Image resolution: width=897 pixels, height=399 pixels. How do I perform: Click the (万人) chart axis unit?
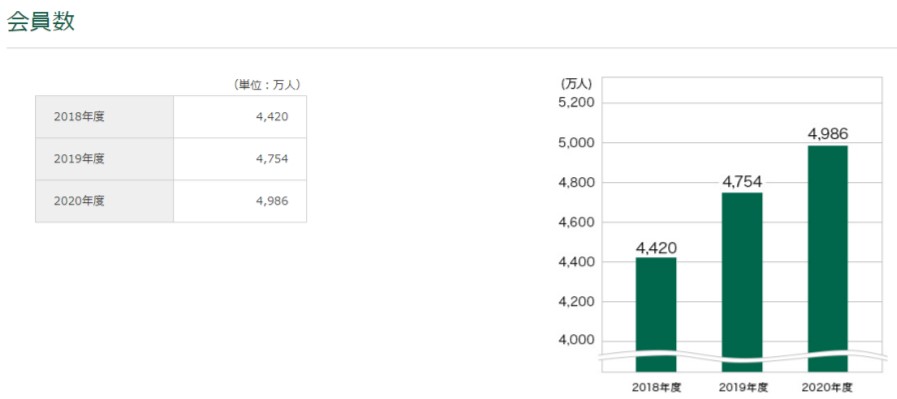tap(576, 84)
